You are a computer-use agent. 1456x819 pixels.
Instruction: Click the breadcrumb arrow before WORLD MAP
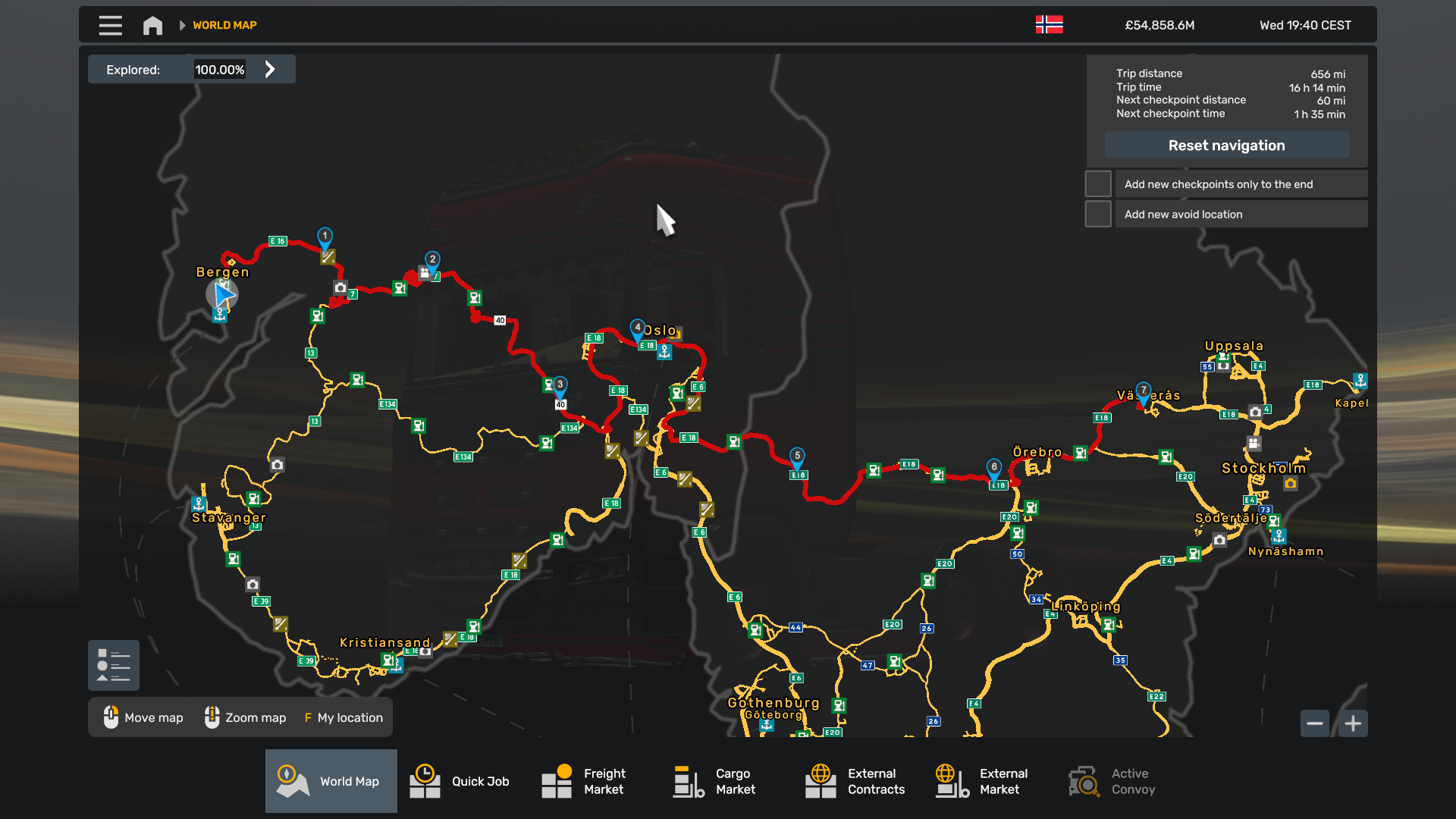(181, 25)
